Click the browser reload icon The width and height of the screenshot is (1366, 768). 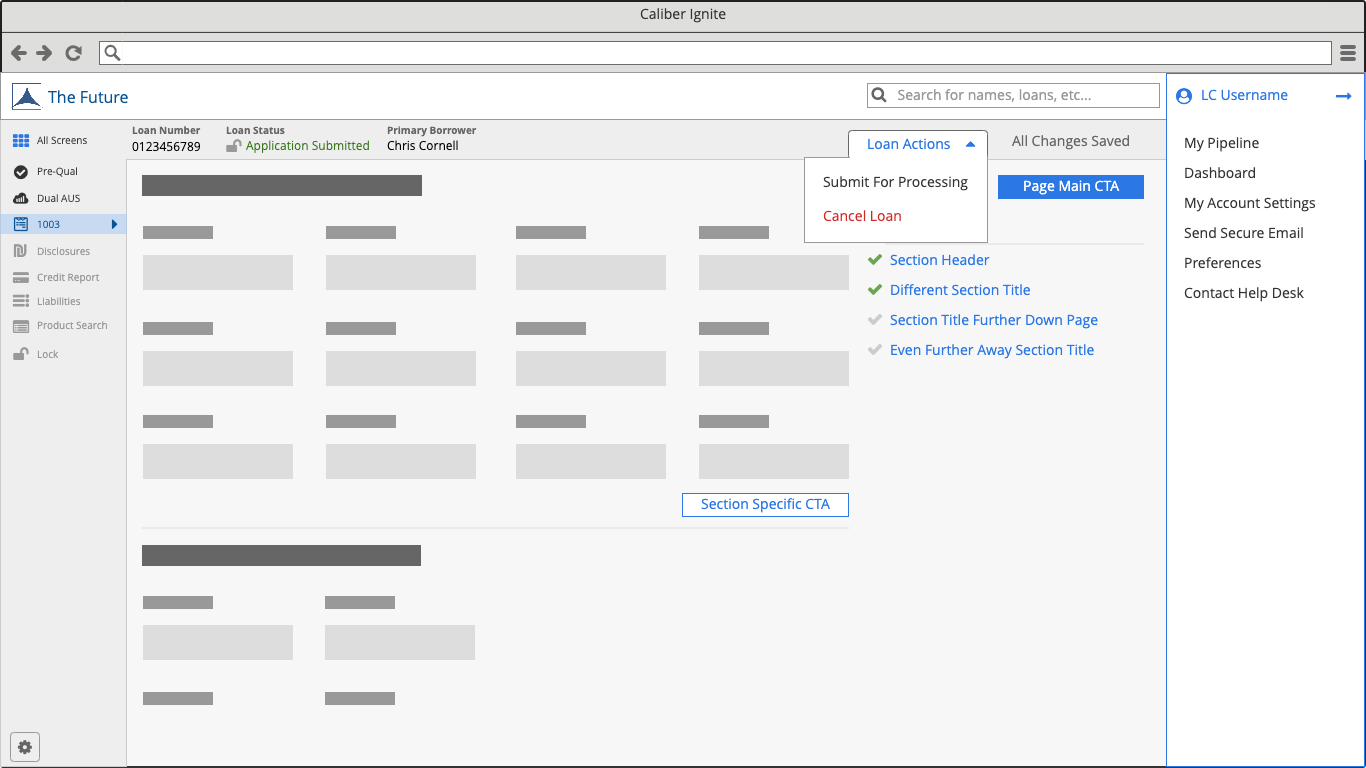tap(73, 53)
